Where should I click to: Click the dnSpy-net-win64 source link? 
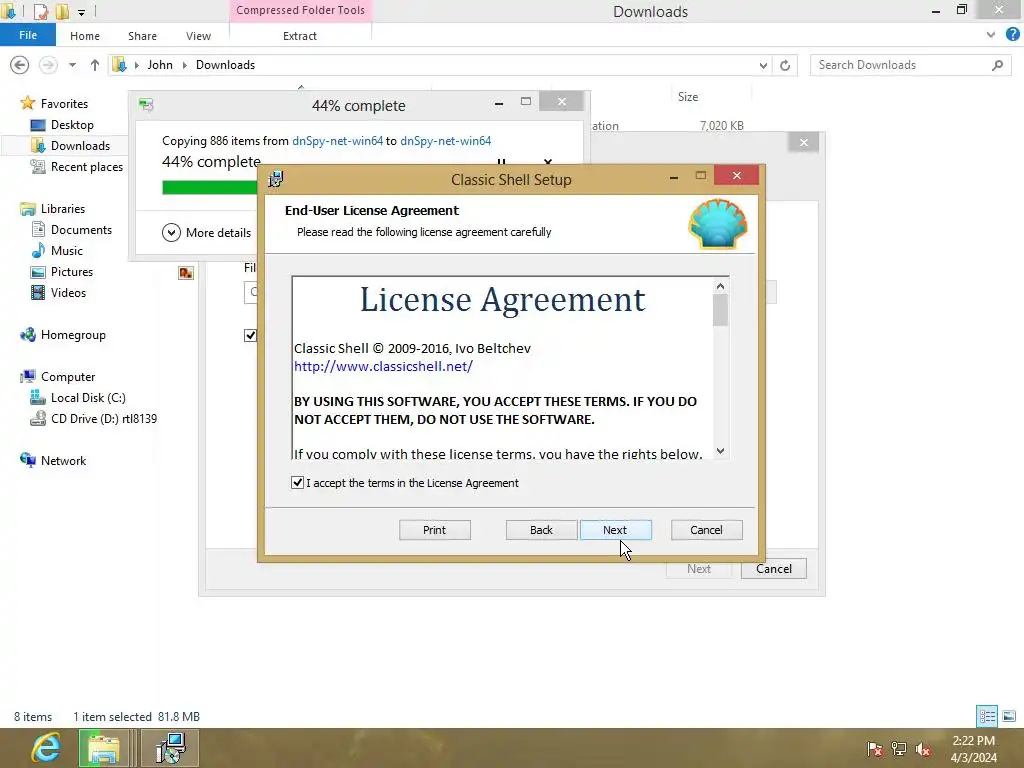(337, 140)
